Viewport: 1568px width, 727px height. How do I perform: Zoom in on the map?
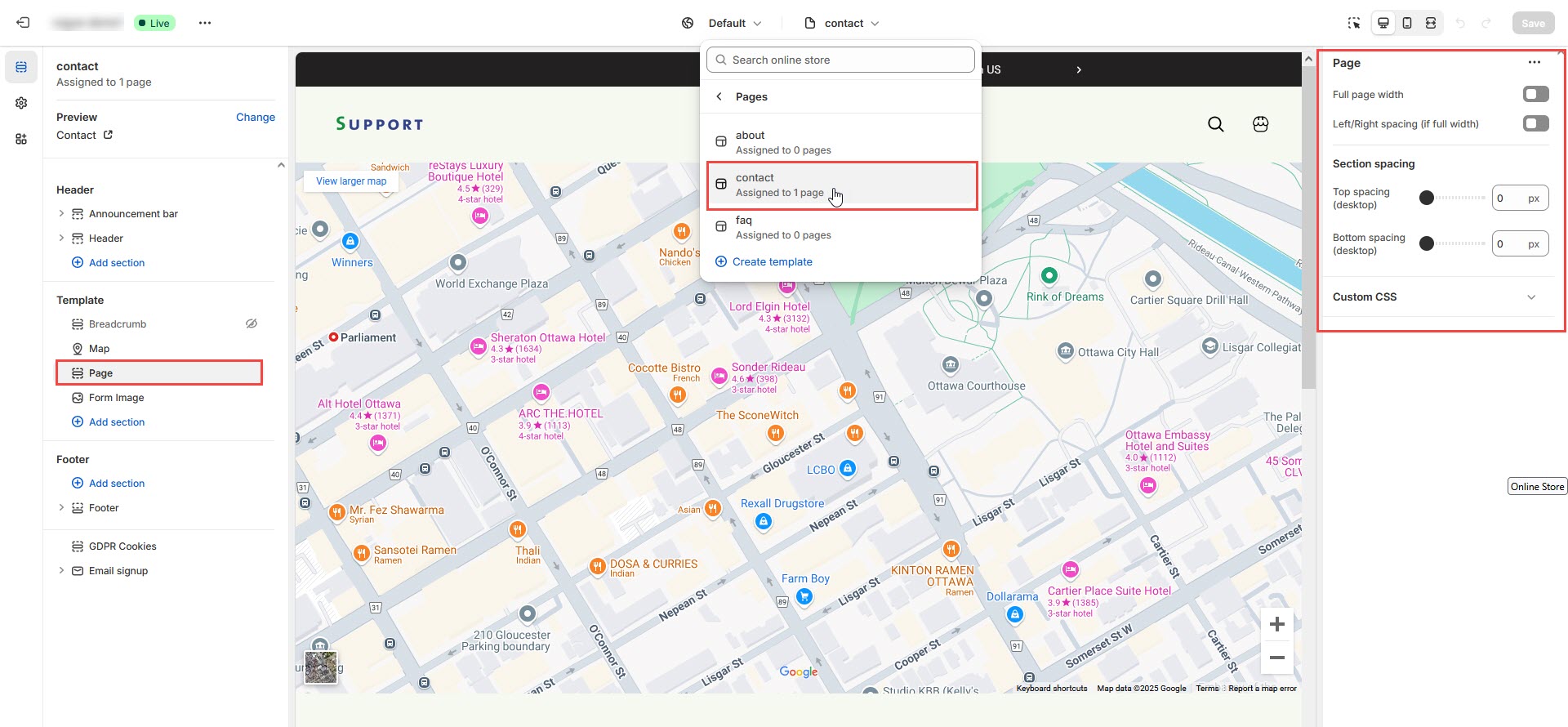click(x=1277, y=625)
